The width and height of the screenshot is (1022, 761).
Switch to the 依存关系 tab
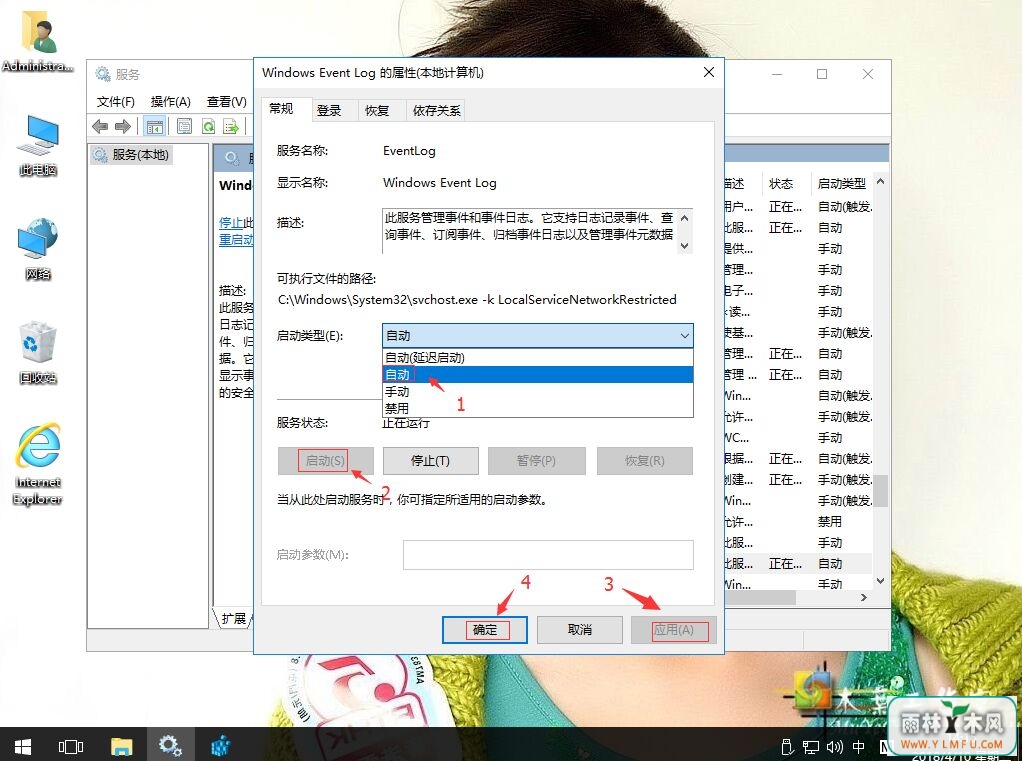click(x=436, y=111)
